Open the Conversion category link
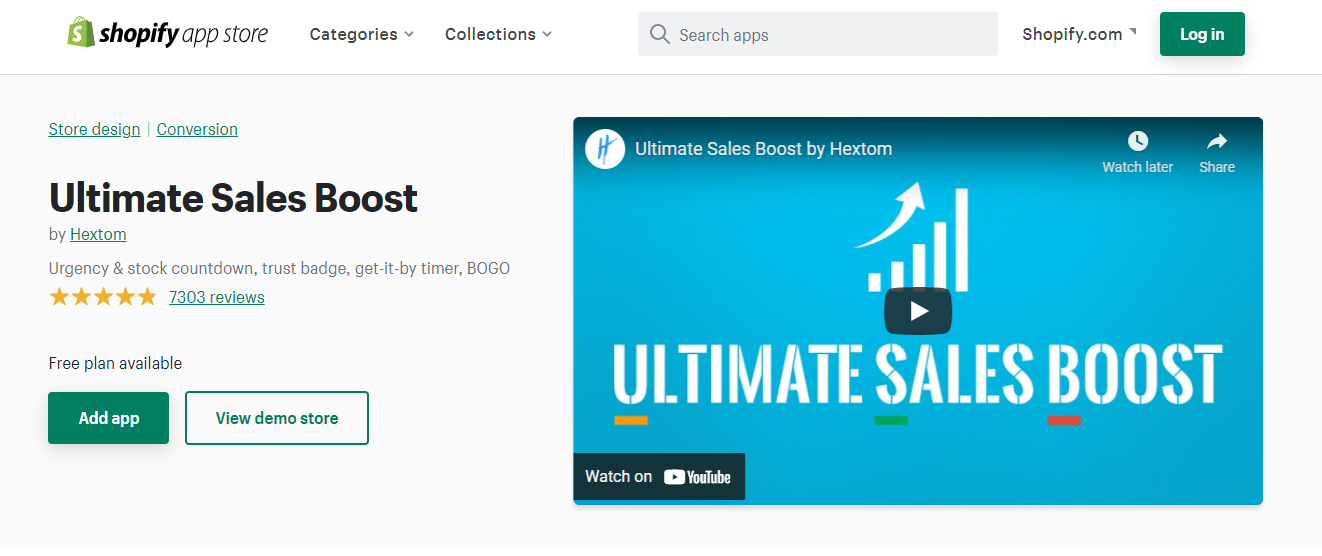Viewport: 1322px width, 556px height. click(x=197, y=129)
